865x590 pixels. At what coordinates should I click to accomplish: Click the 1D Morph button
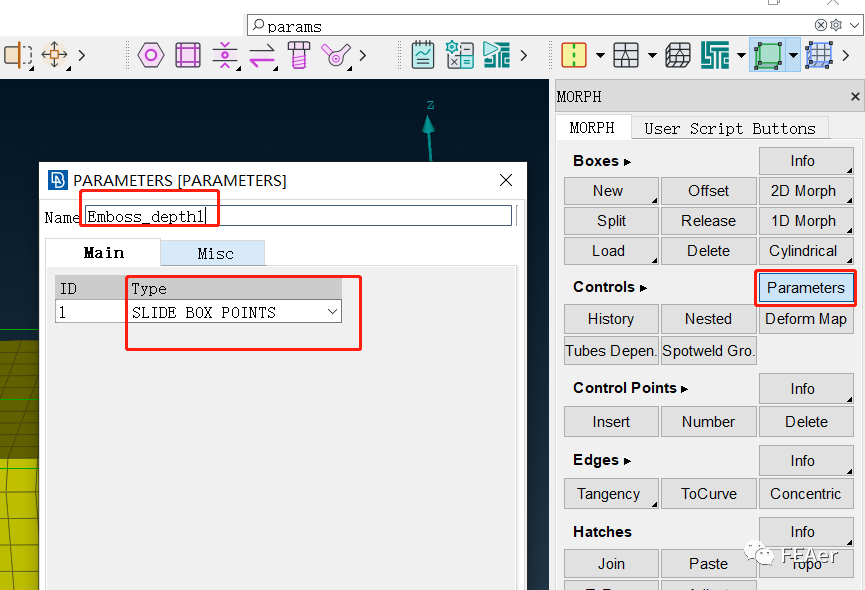pos(806,221)
